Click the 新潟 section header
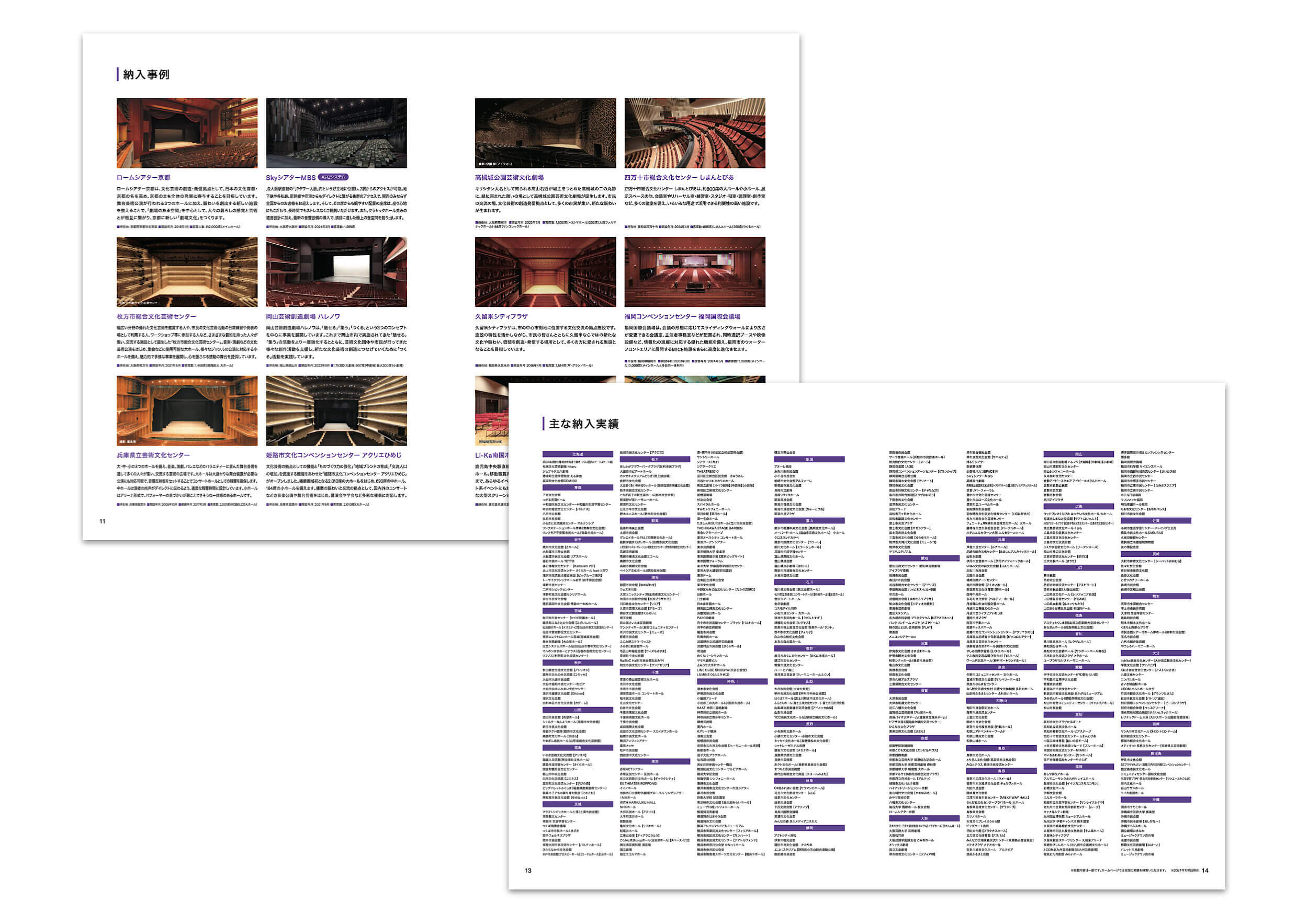This screenshot has width=1308, height=924. tap(809, 460)
